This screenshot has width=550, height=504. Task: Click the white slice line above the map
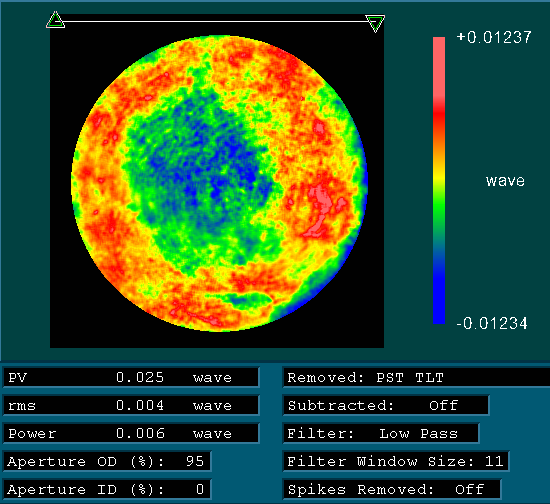[215, 21]
